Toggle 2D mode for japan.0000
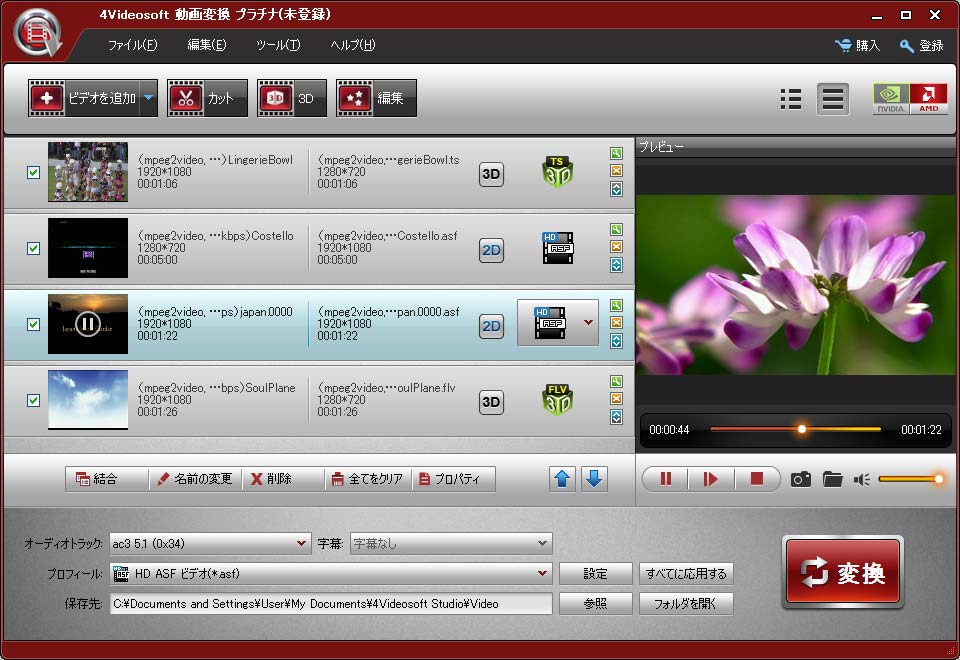This screenshot has height=660, width=960. [x=491, y=326]
